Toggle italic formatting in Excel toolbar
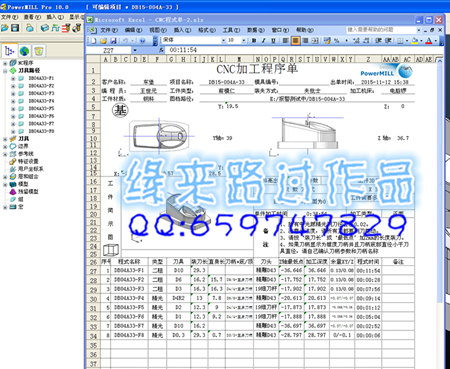Image resolution: width=450 pixels, height=369 pixels. [264, 41]
